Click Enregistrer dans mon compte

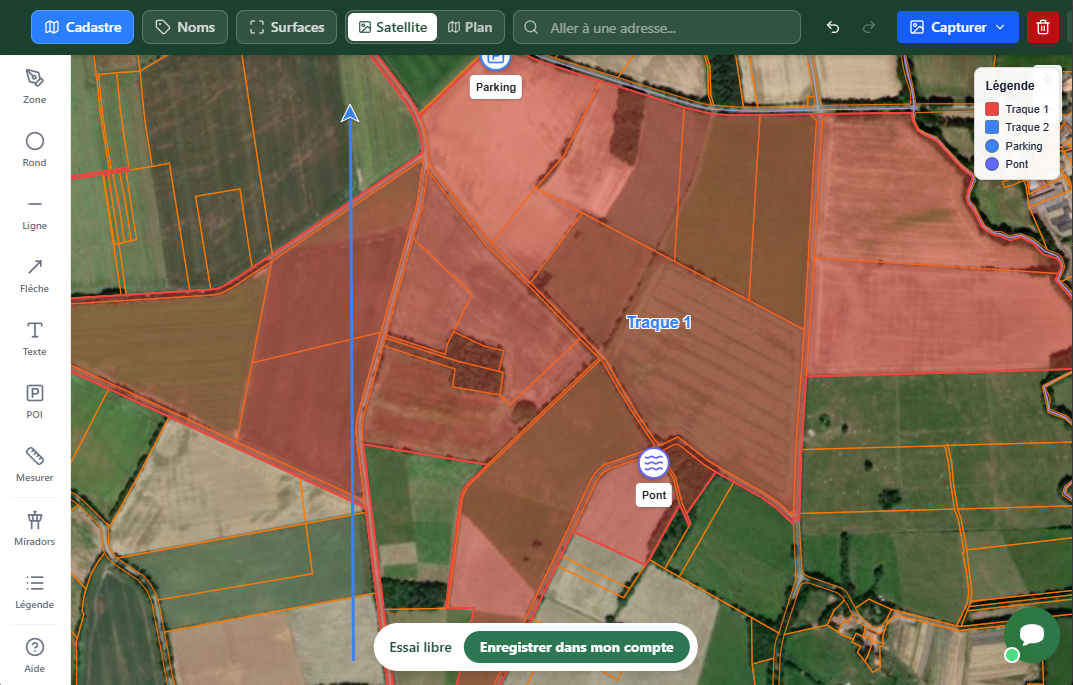click(576, 647)
